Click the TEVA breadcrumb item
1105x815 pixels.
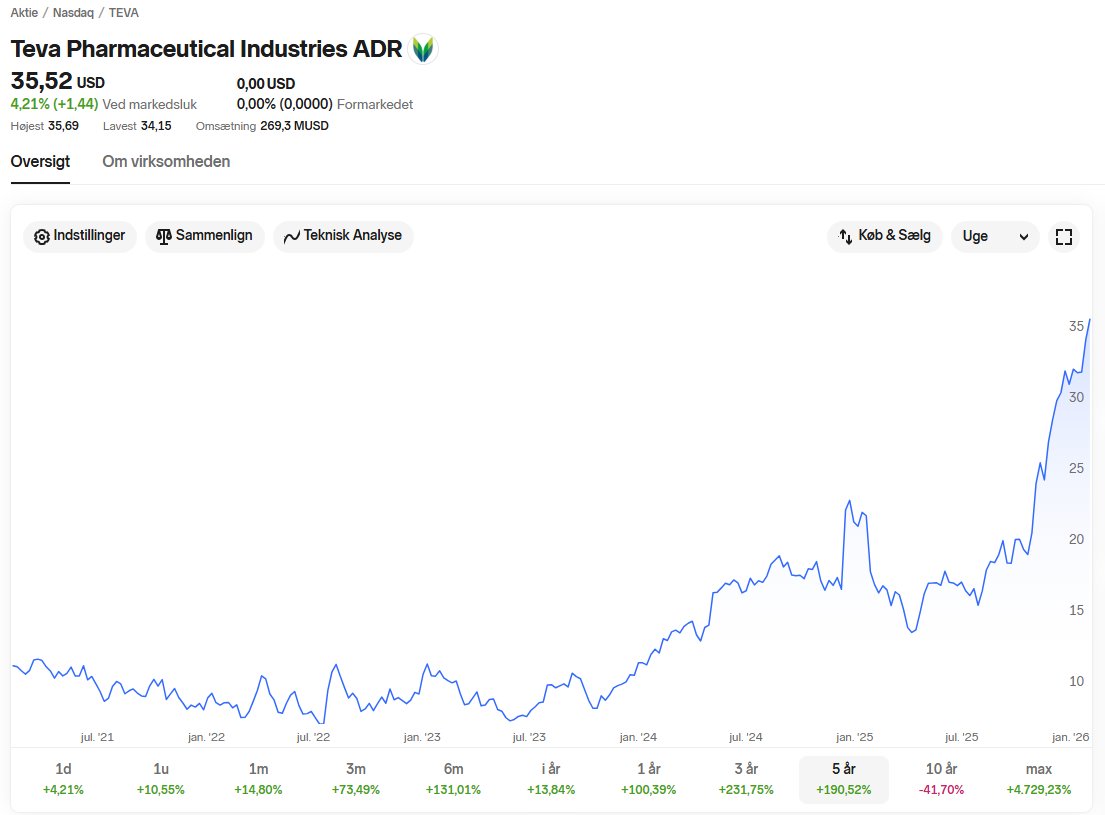(123, 13)
